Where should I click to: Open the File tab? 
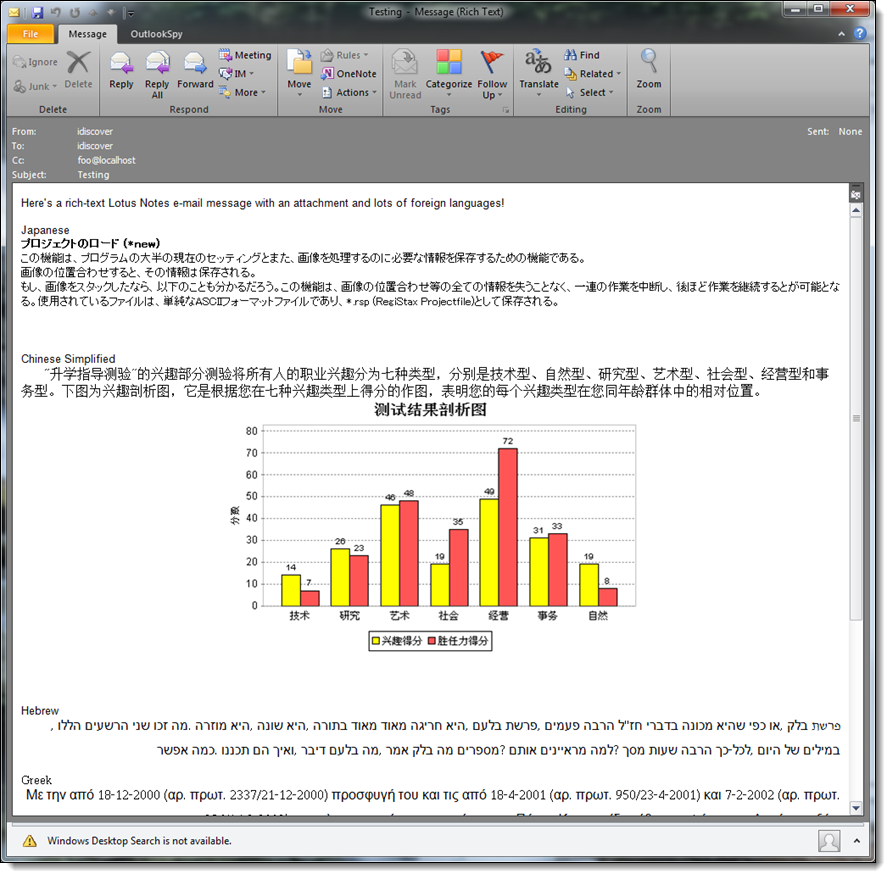coord(30,34)
